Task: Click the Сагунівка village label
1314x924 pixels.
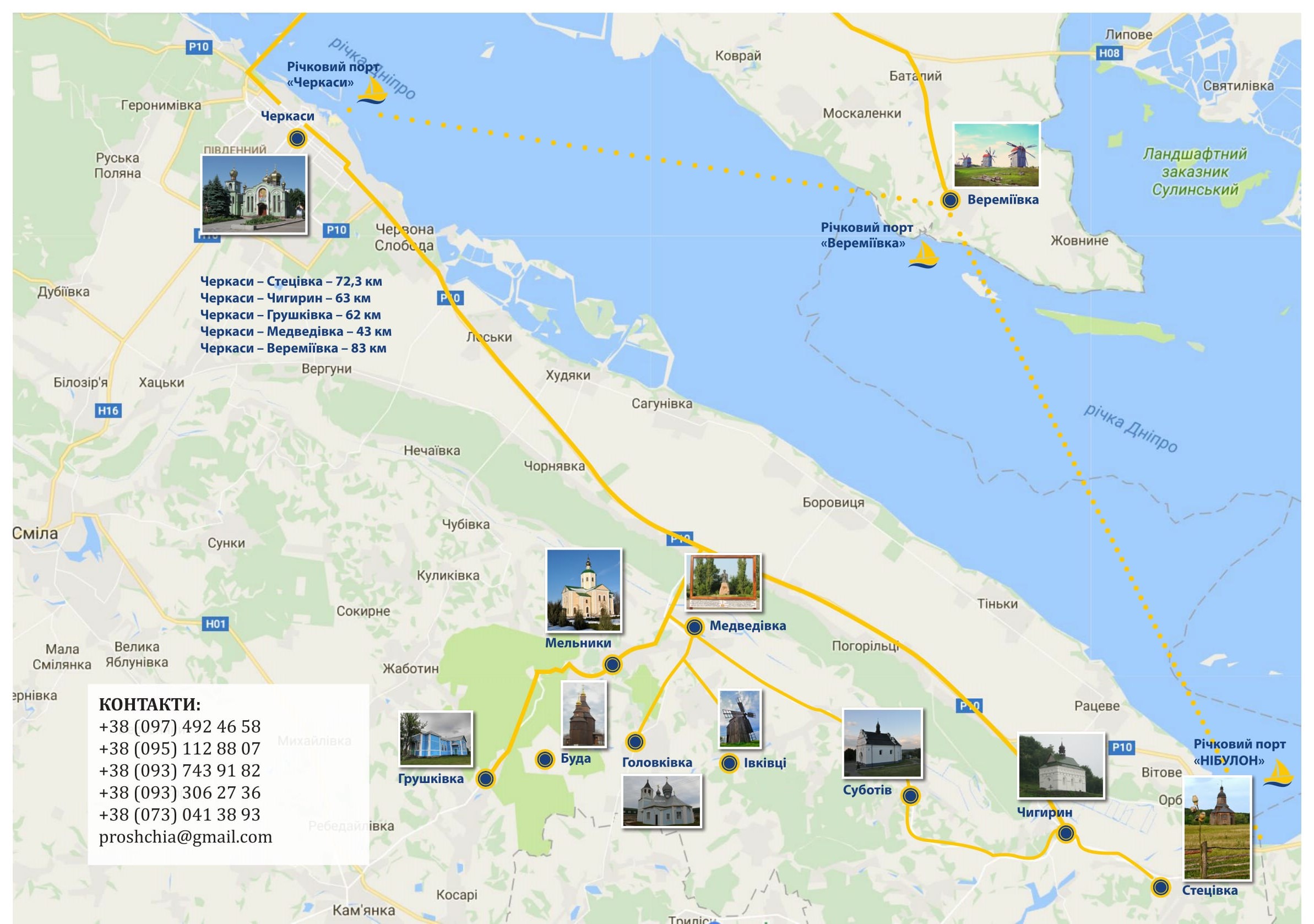Action: point(662,404)
